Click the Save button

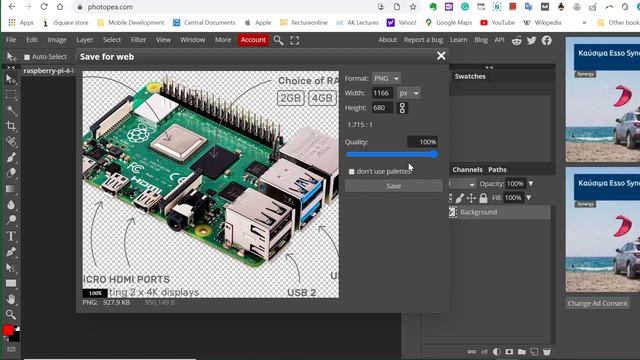click(393, 186)
